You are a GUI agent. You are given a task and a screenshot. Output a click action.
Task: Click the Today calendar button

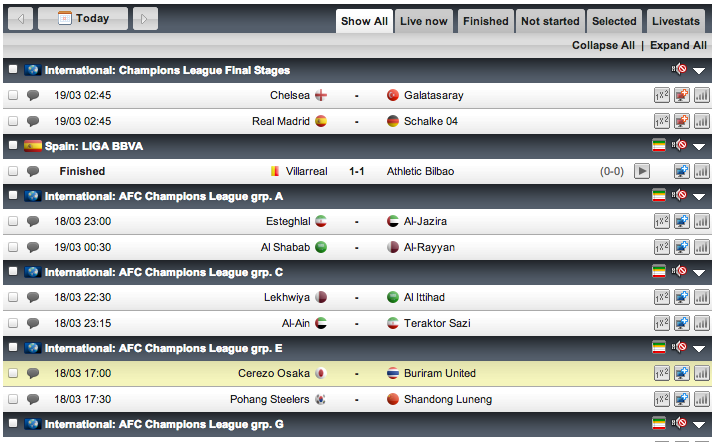83,18
